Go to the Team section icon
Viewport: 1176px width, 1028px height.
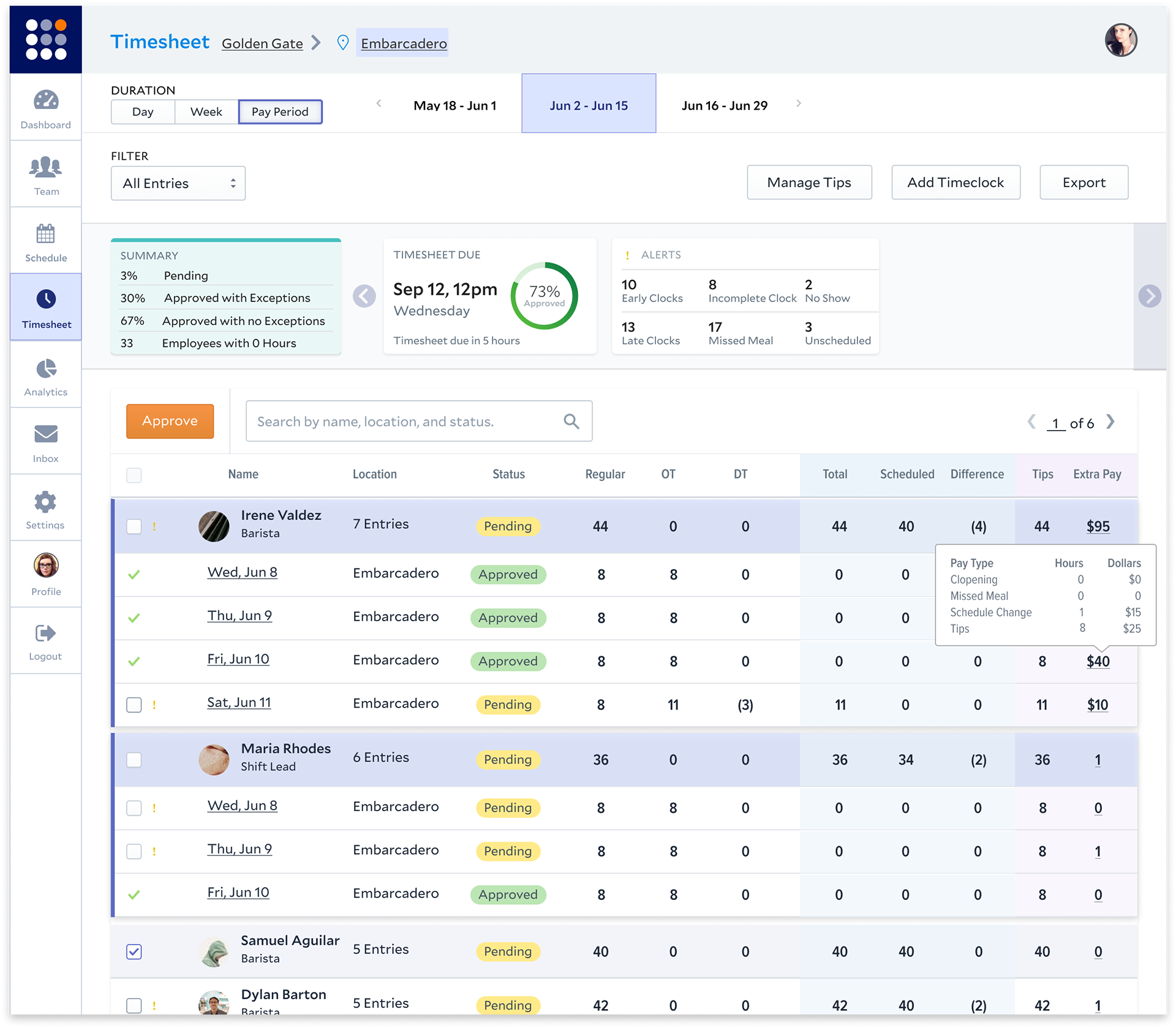pos(46,167)
